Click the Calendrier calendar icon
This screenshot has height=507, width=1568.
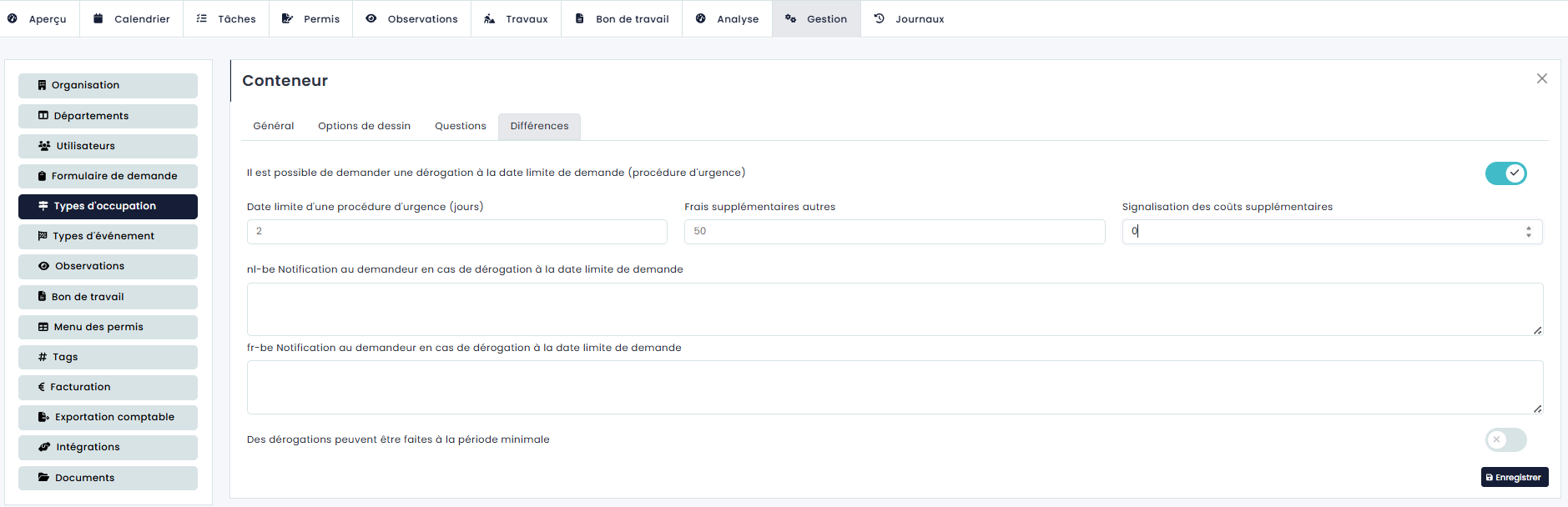click(98, 18)
